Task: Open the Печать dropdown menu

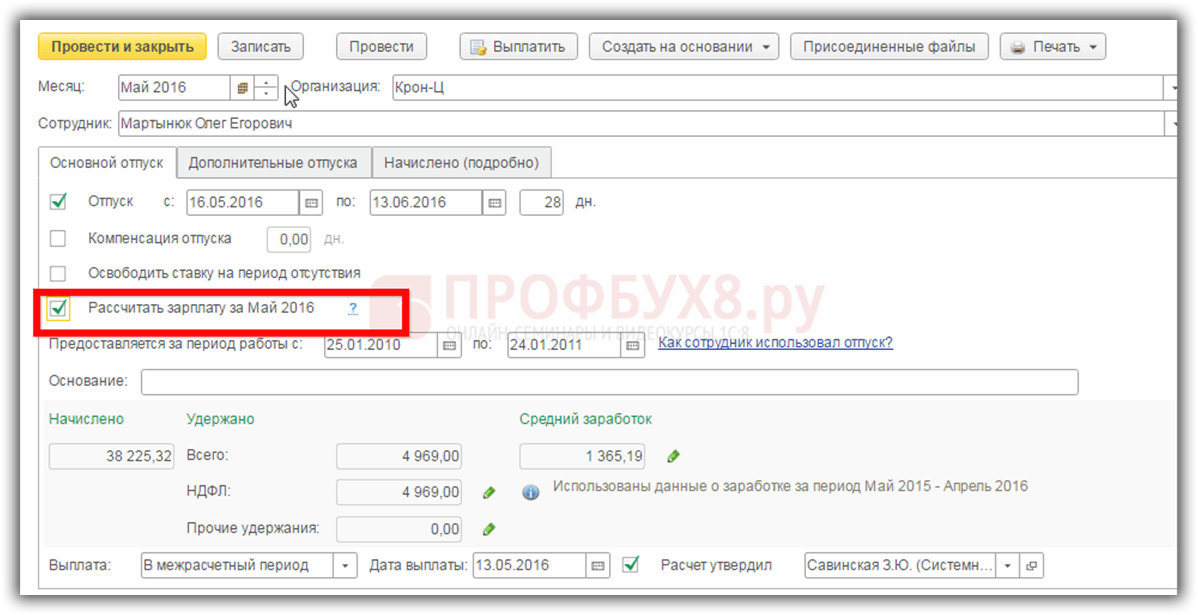Action: coord(1053,47)
